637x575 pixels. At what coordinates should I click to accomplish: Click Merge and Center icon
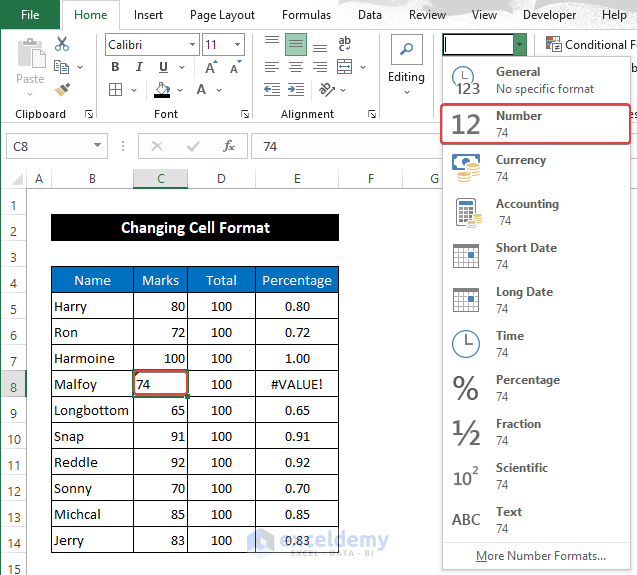[344, 67]
